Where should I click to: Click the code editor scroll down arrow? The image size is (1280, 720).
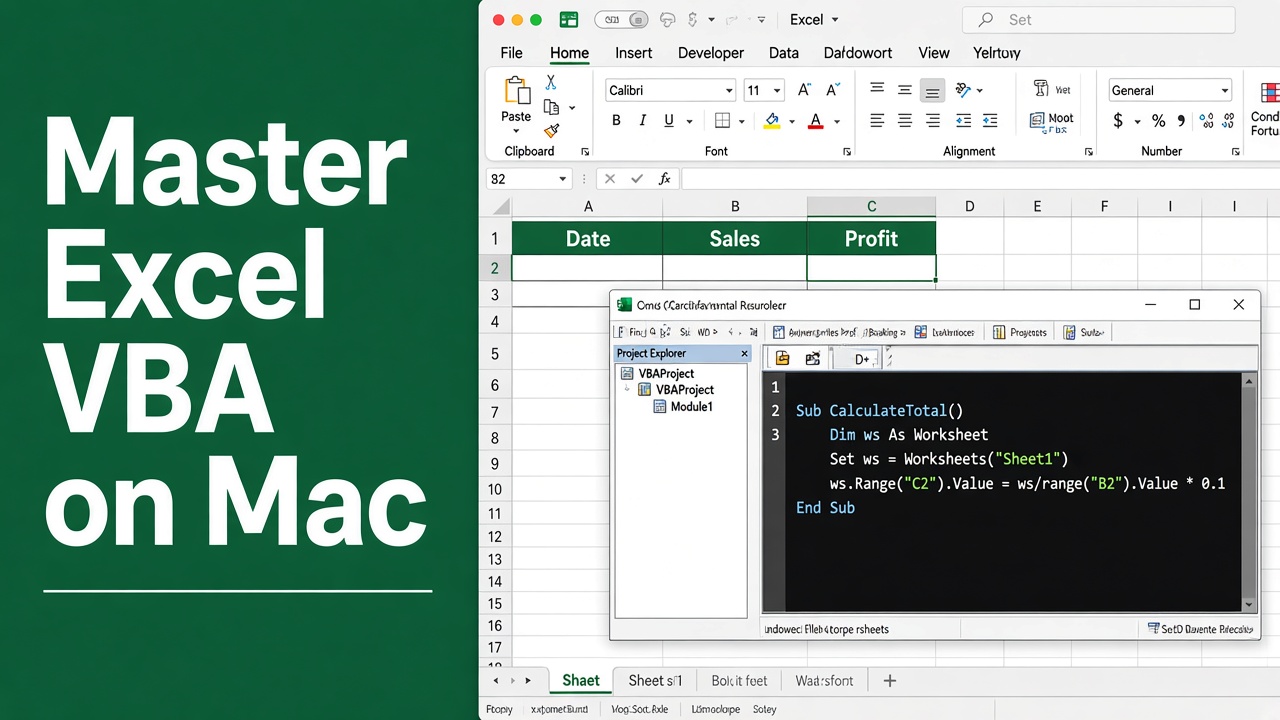1249,604
